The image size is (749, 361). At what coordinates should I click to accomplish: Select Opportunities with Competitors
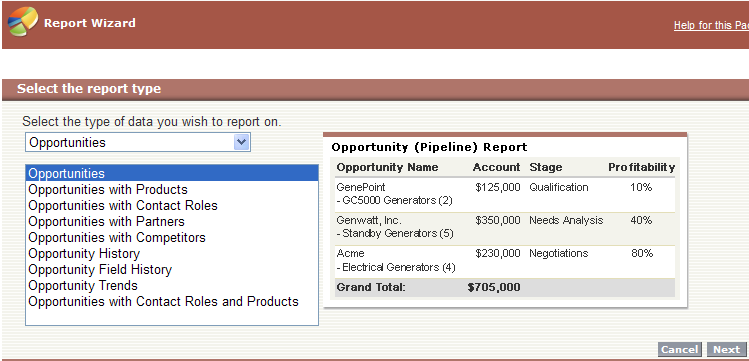[x=117, y=237]
